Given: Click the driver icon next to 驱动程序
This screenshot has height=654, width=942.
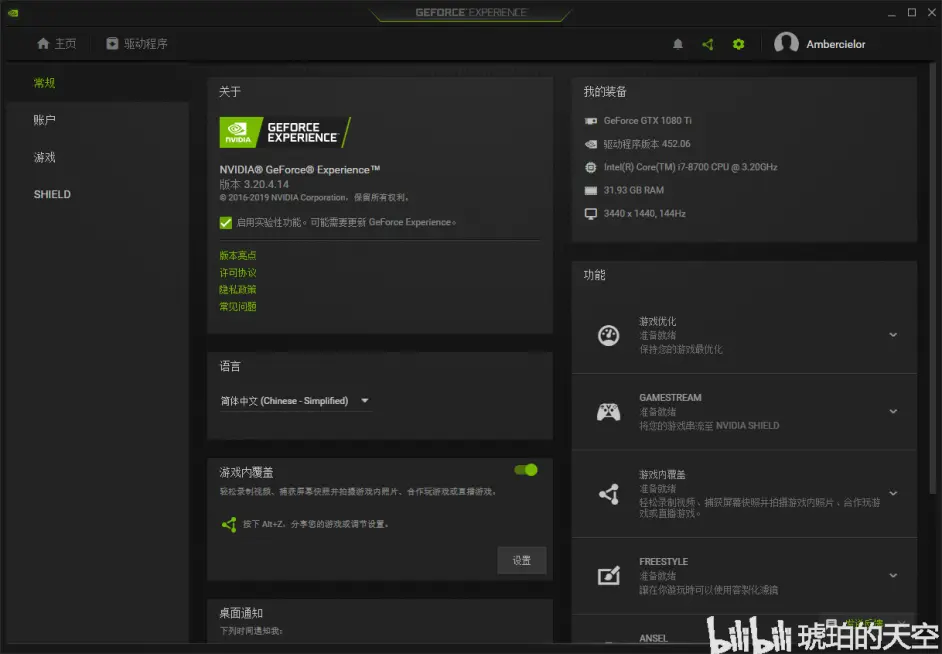Looking at the screenshot, I should (x=112, y=43).
